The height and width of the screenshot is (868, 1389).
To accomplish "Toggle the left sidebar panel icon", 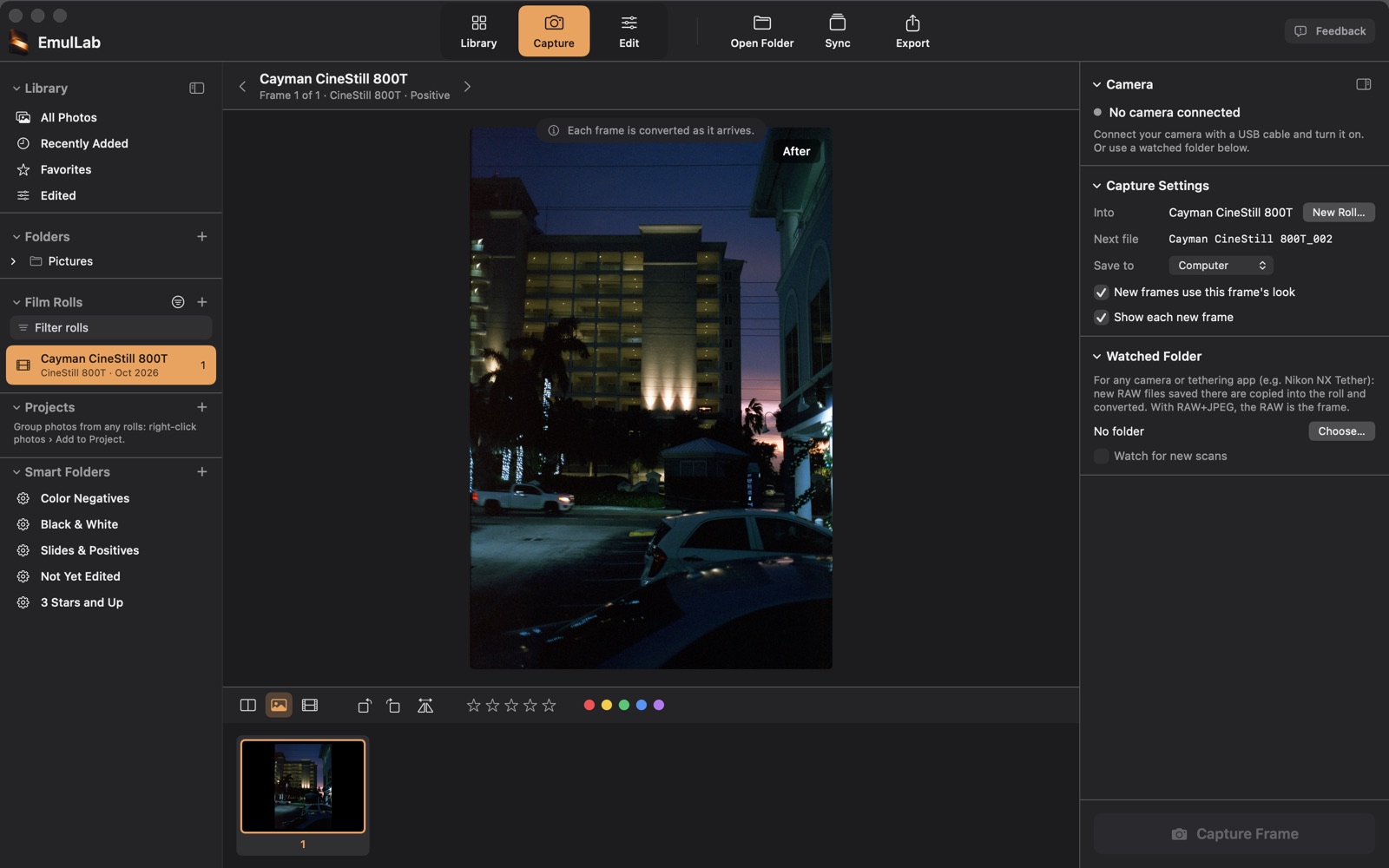I will click(x=197, y=88).
